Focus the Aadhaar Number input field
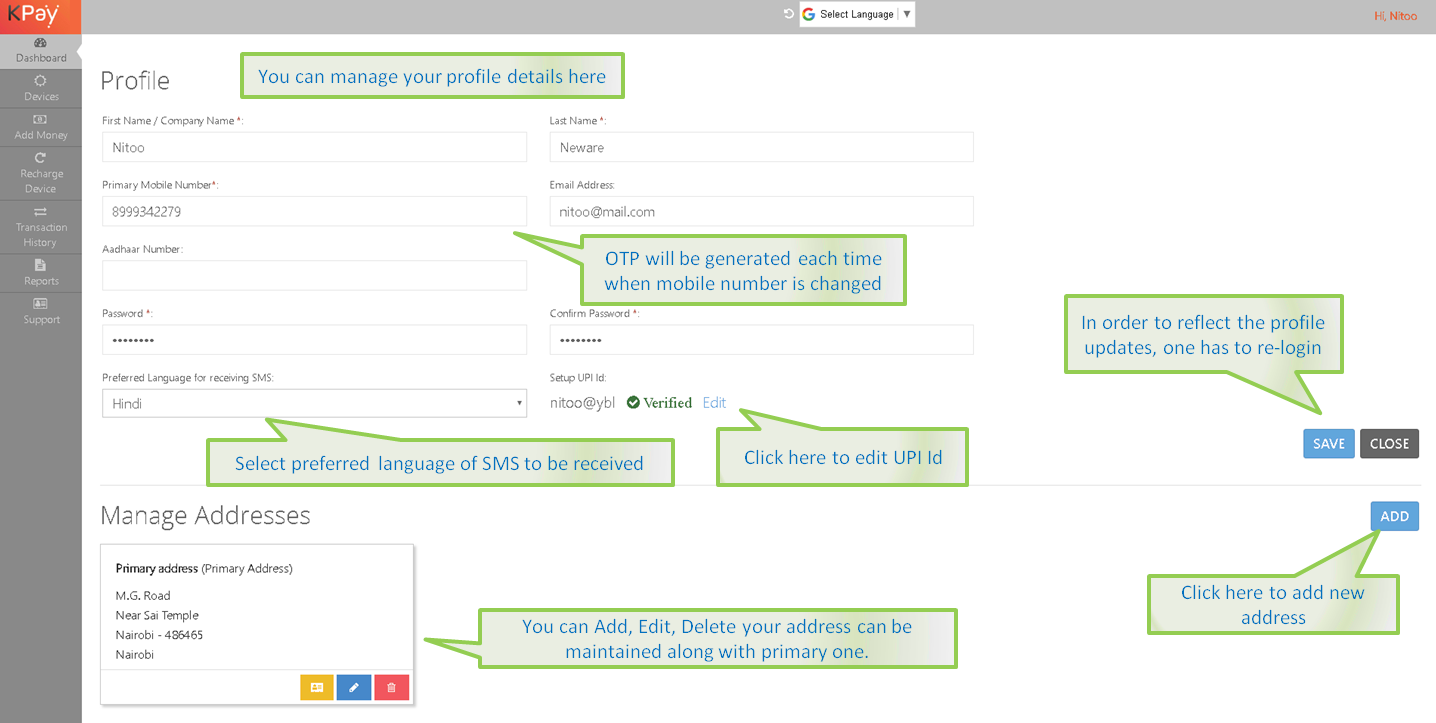The image size is (1436, 723). click(x=314, y=275)
